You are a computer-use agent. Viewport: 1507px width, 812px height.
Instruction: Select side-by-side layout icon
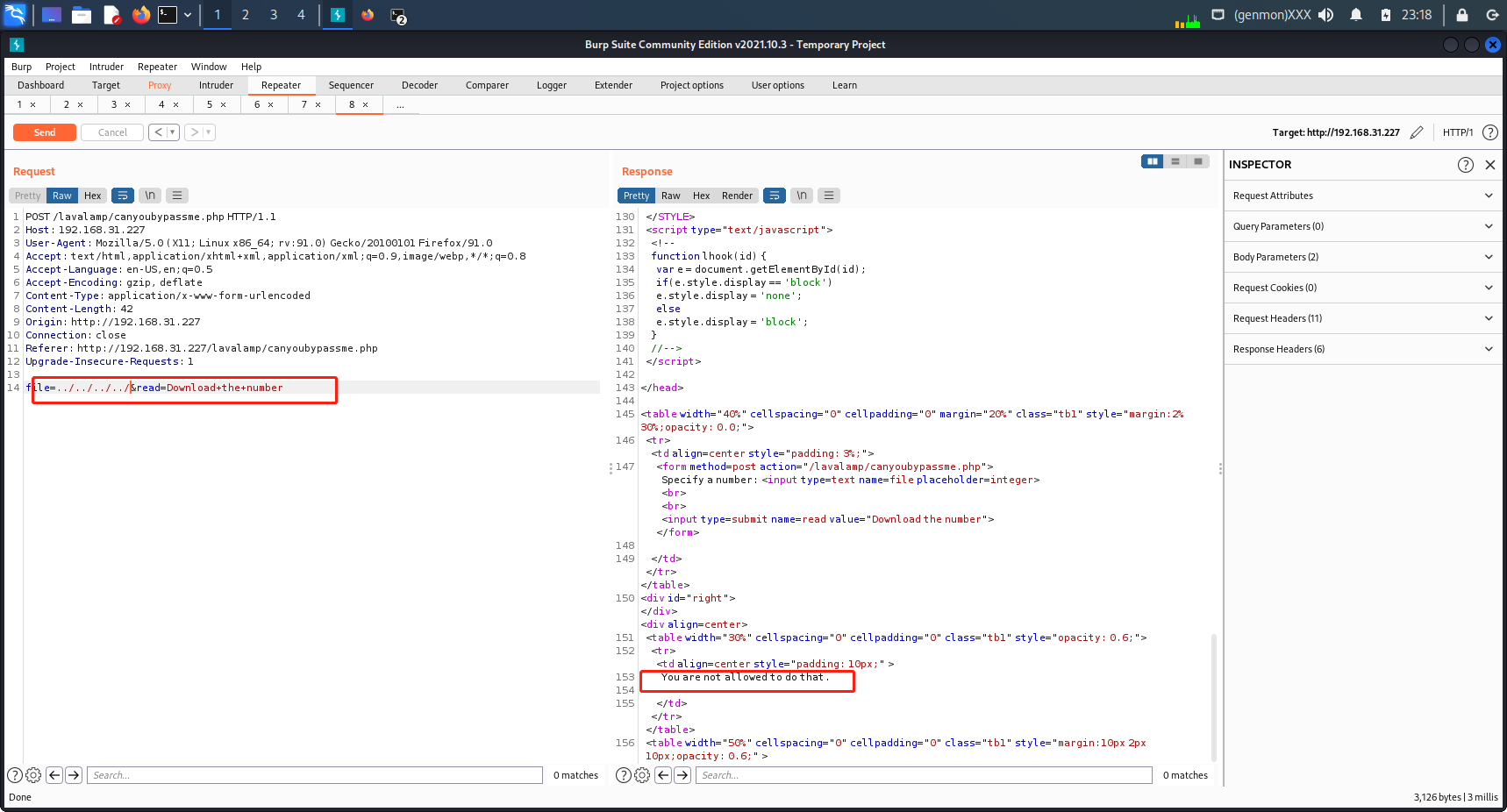[1153, 161]
